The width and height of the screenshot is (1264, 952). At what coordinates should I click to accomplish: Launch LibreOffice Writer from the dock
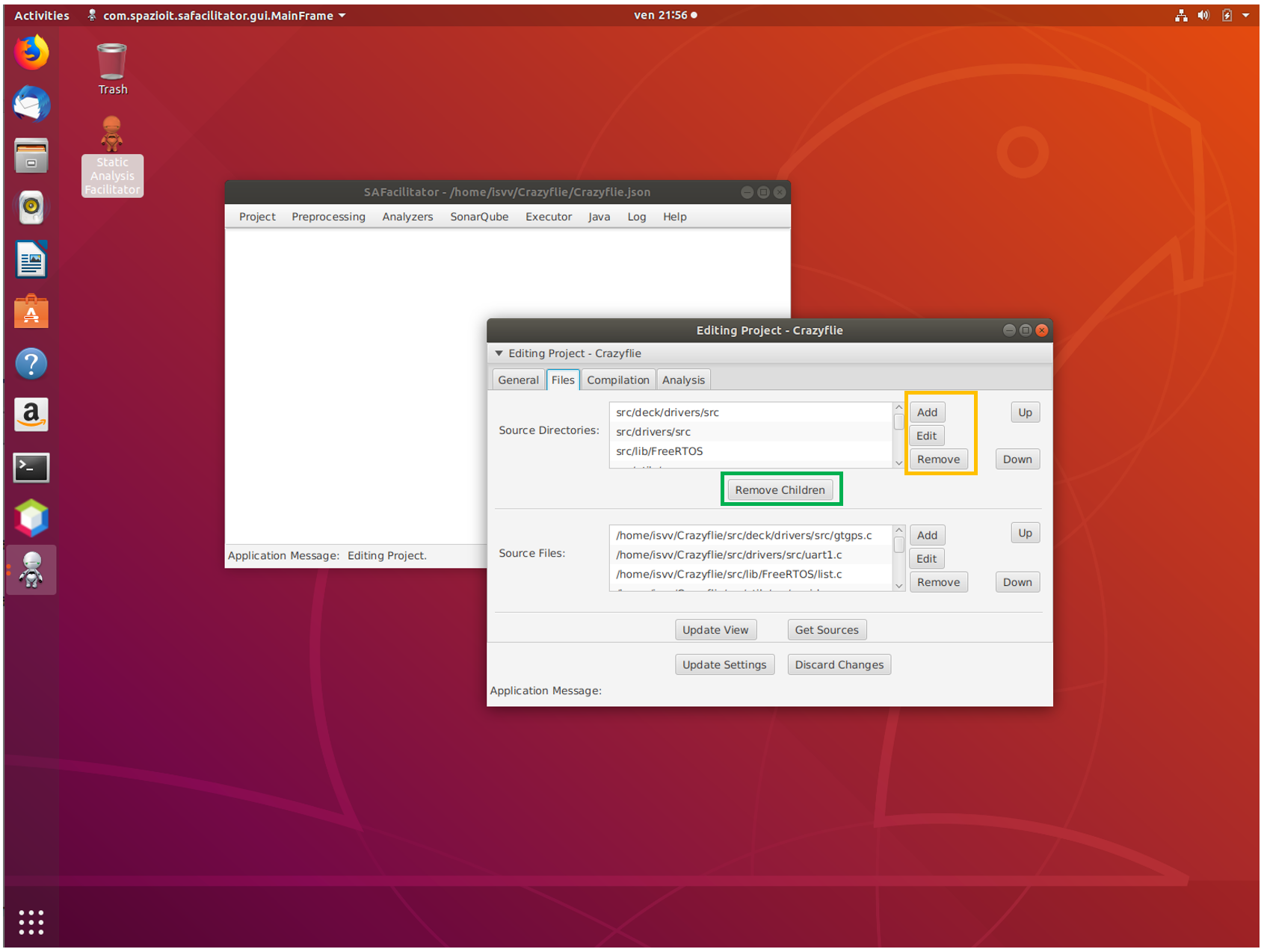[31, 260]
